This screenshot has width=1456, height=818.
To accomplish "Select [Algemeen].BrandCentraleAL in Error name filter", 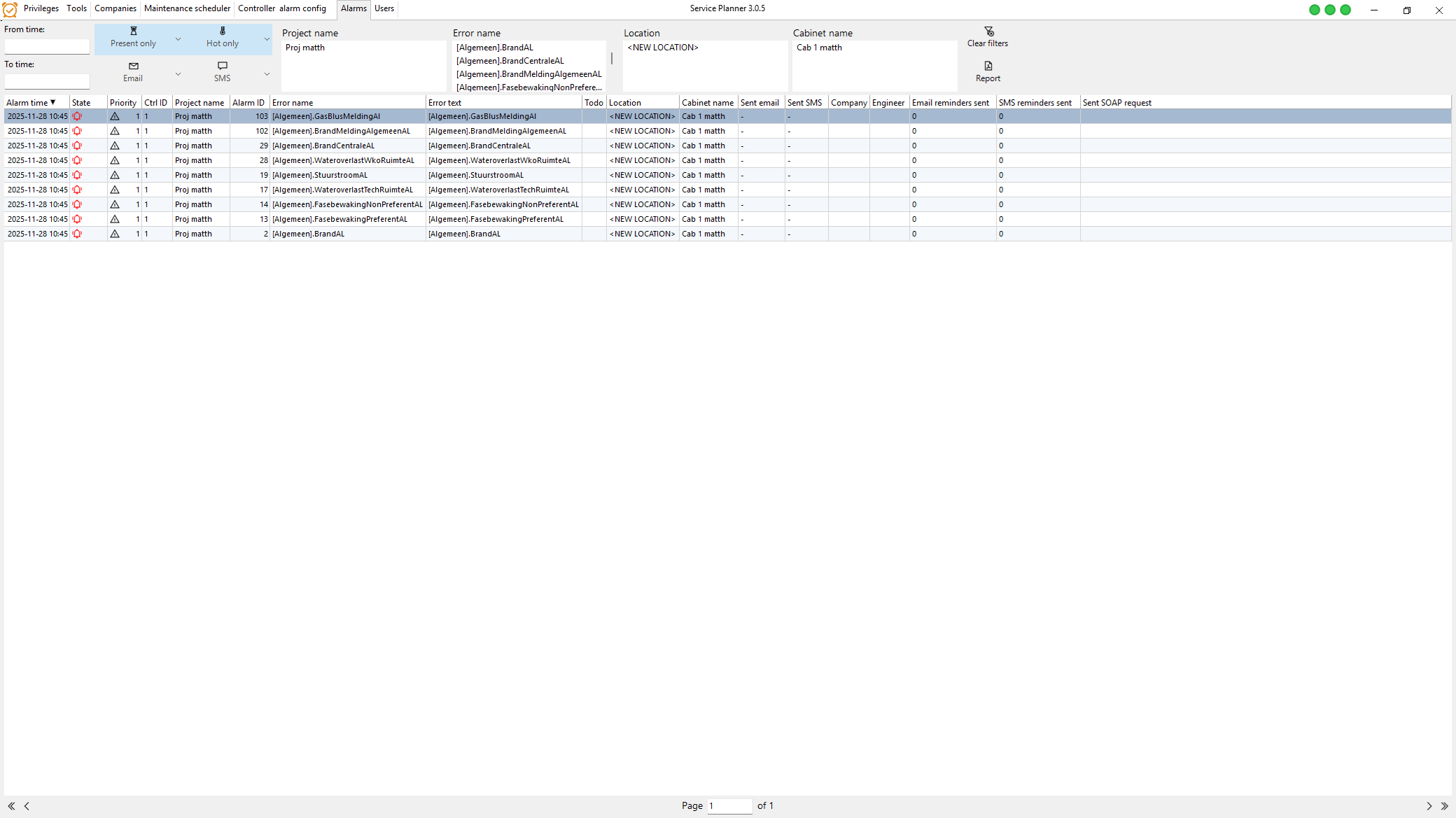I will click(x=510, y=61).
